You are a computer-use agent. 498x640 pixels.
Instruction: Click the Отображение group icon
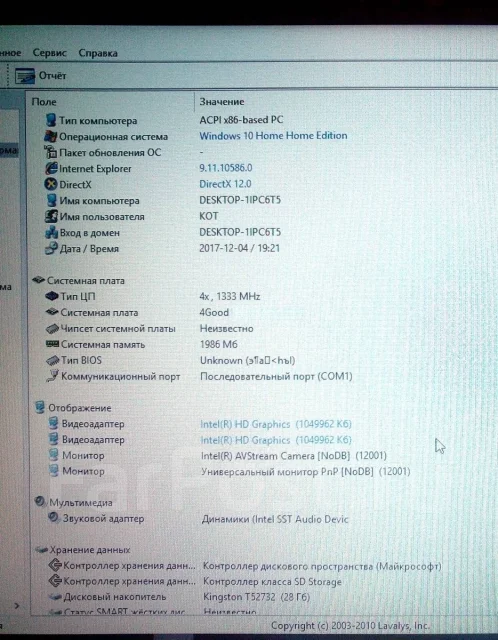40,407
